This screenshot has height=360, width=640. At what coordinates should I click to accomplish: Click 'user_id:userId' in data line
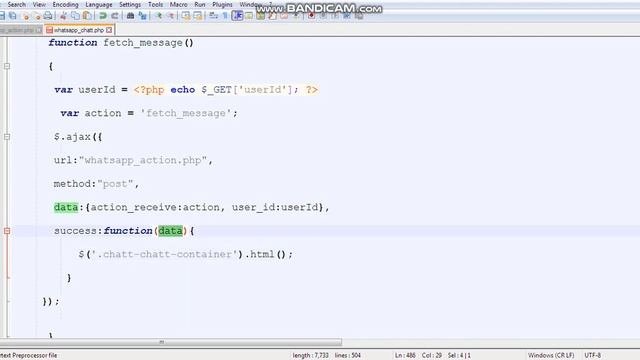pyautogui.click(x=275, y=207)
